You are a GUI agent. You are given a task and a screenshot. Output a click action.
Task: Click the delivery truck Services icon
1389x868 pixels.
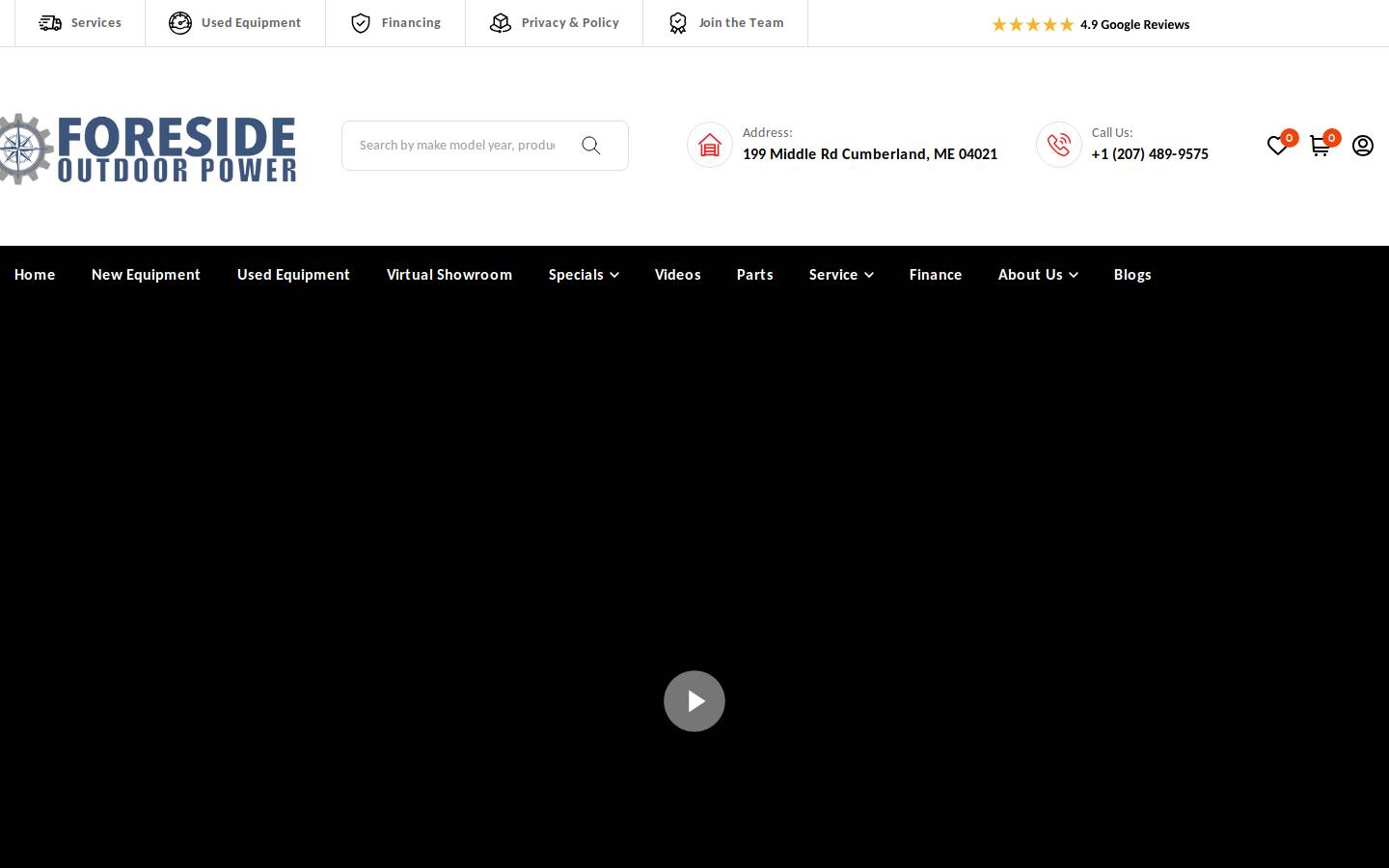(50, 23)
